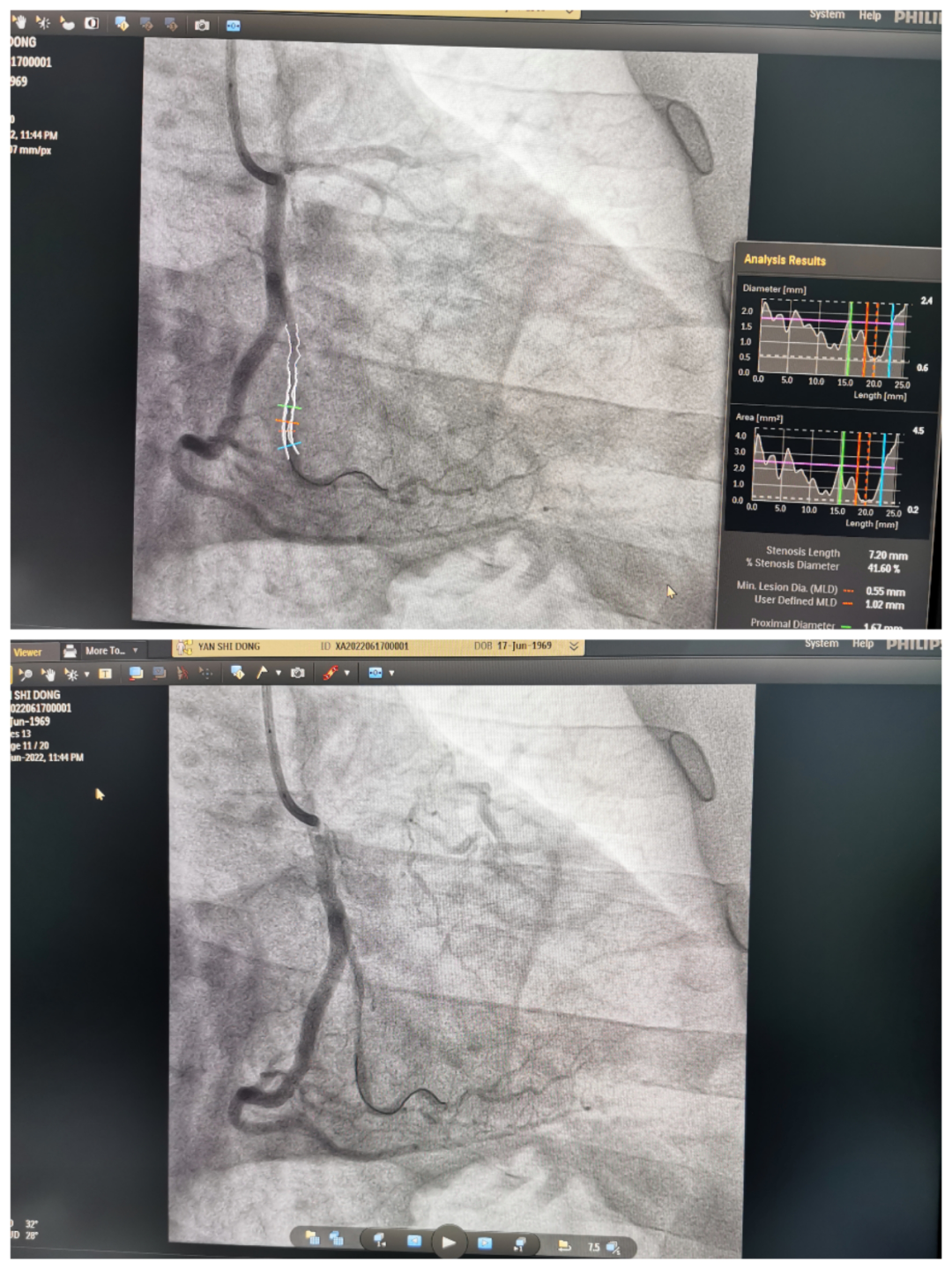
Task: Take snapshot with camera icon in lower toolbar
Action: [x=298, y=673]
